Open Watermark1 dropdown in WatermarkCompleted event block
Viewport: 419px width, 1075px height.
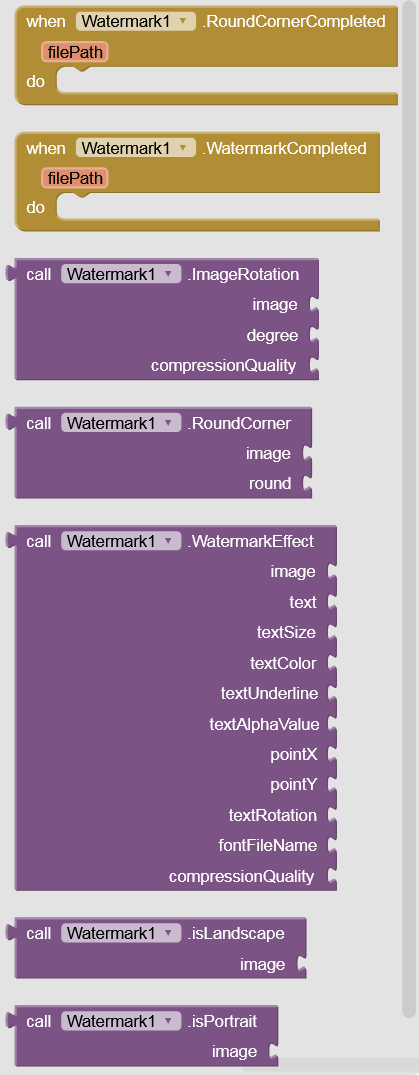tap(136, 148)
